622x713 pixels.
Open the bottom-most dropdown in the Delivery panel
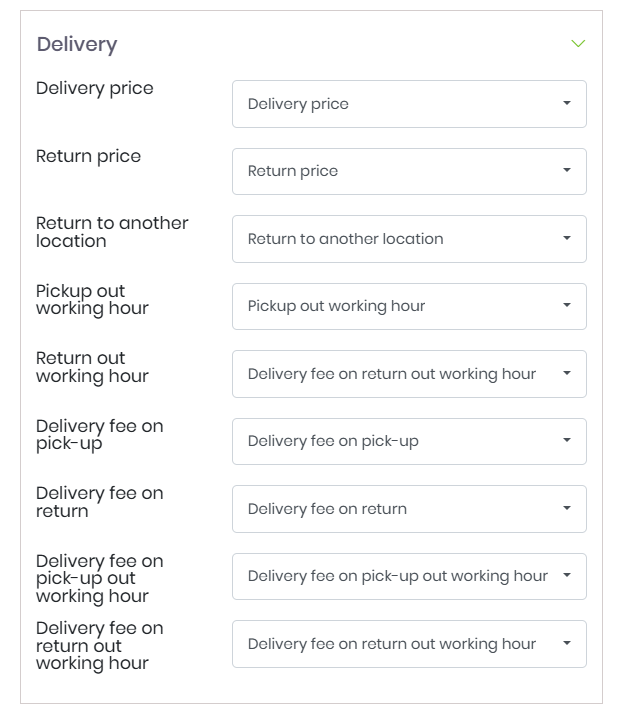click(408, 644)
